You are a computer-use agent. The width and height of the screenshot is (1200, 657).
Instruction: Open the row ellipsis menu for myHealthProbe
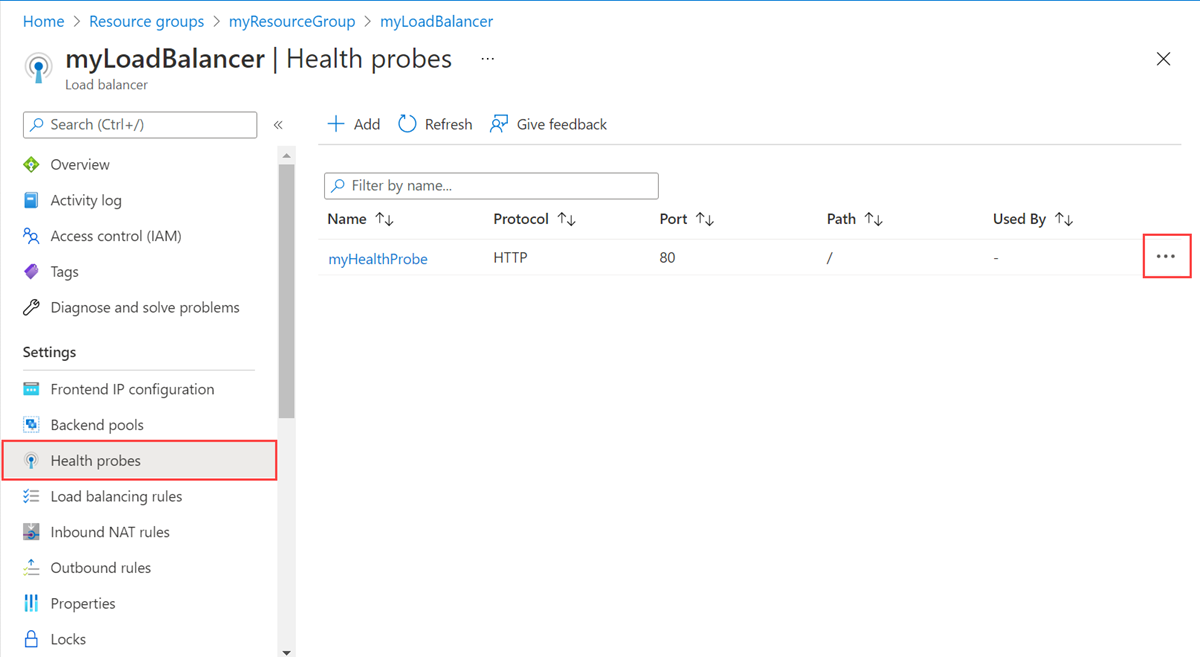pos(1166,256)
